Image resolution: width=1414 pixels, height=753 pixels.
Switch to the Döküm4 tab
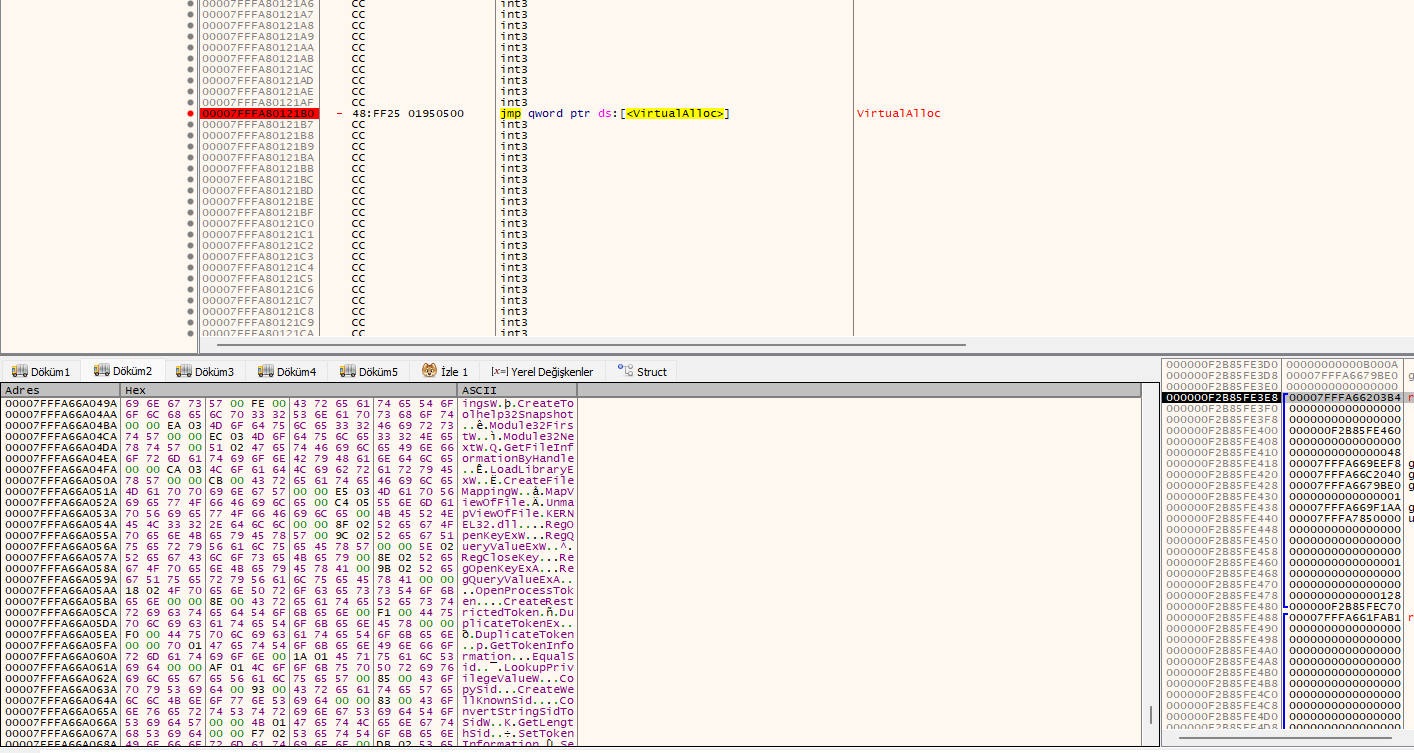(287, 371)
